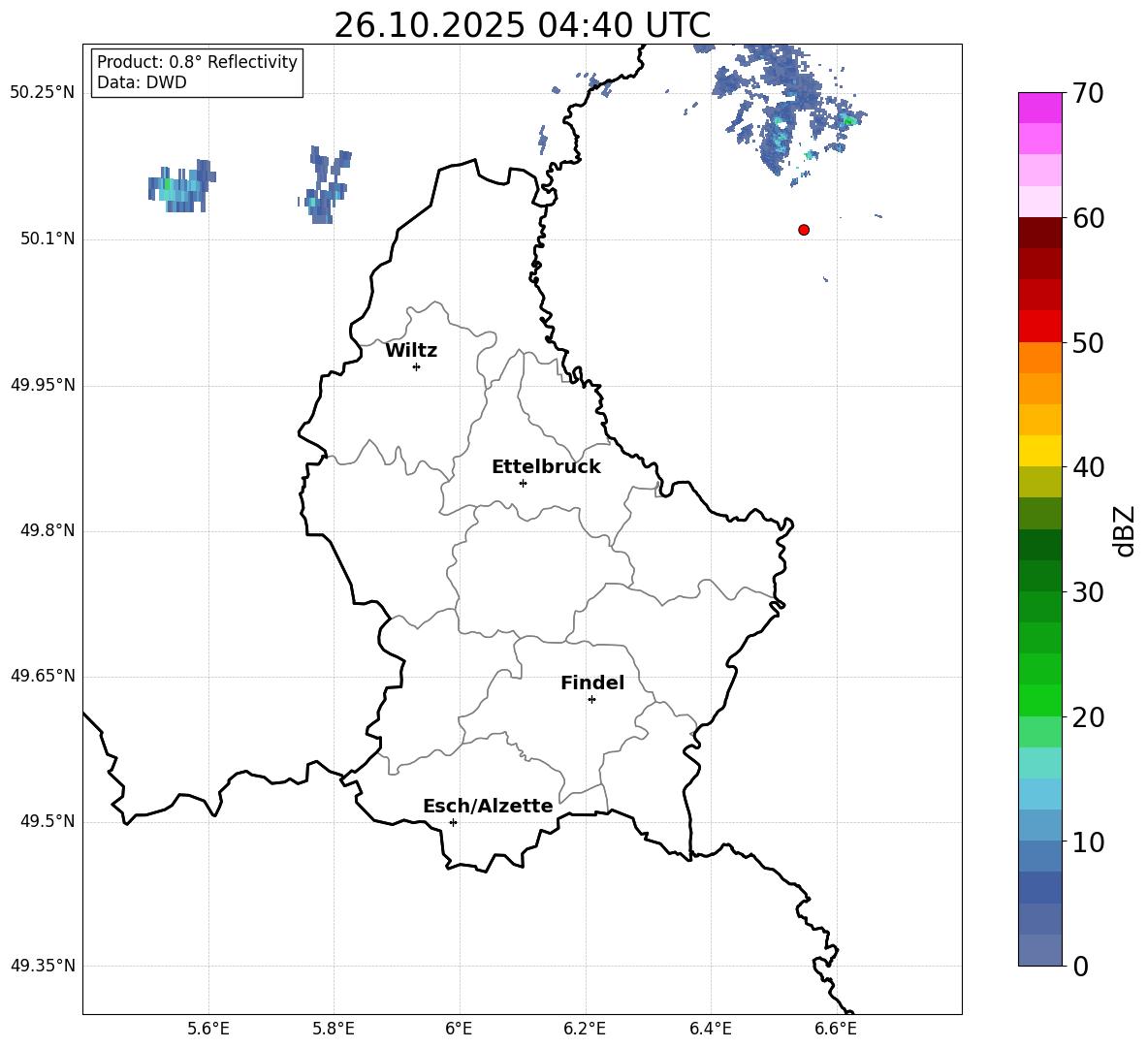This screenshot has height=1048, width=1148.
Task: Click the Findel station cross marker
Action: 591,700
